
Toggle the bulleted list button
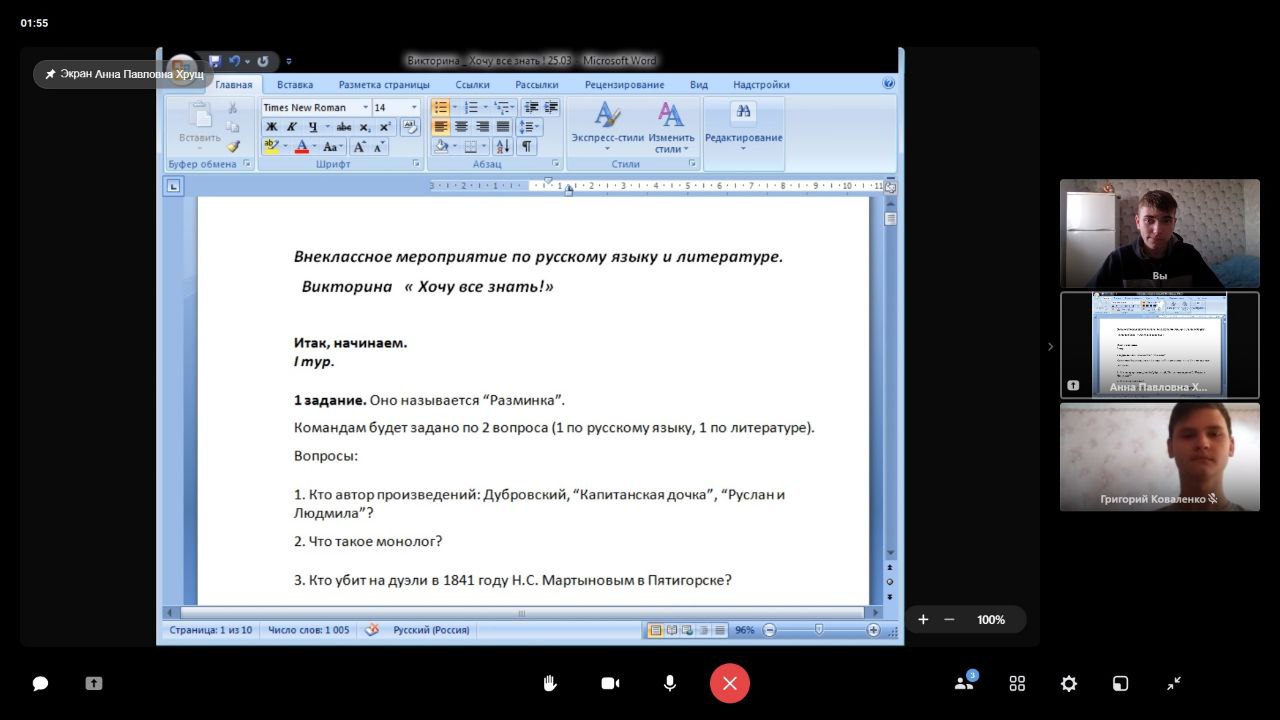pyautogui.click(x=440, y=107)
